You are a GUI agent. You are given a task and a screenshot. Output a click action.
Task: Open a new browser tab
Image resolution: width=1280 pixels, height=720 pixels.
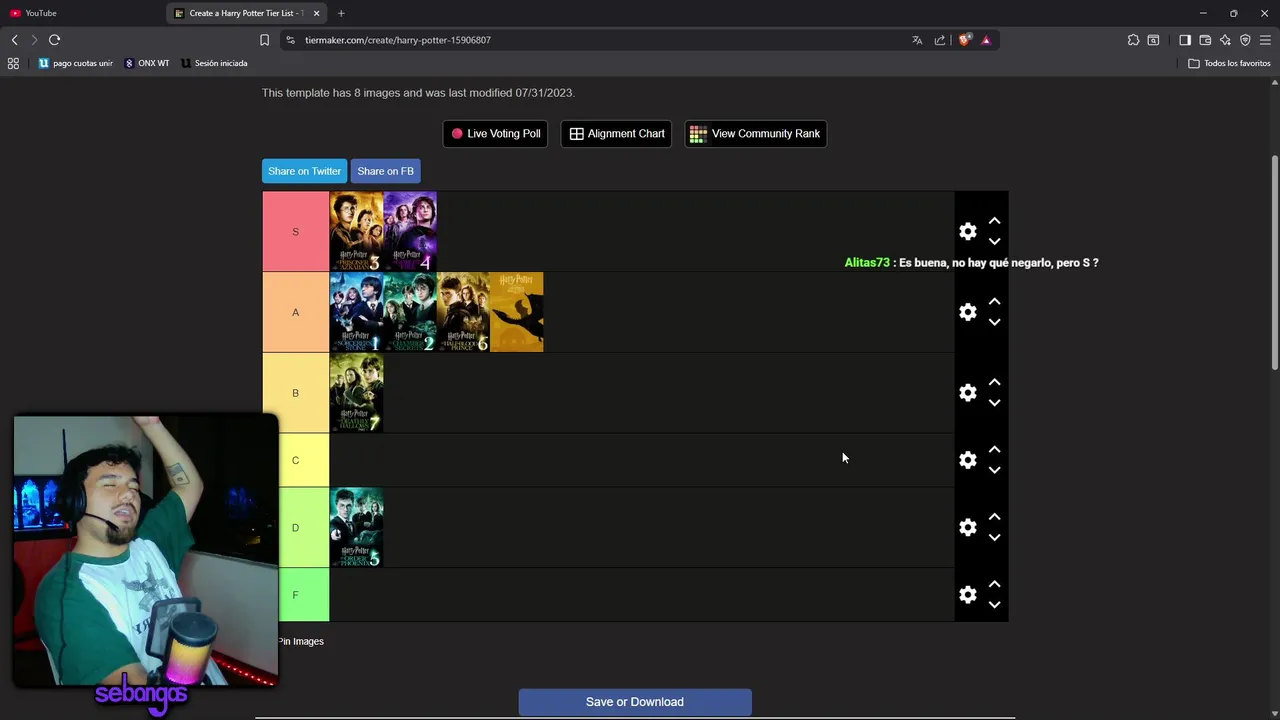click(x=341, y=13)
